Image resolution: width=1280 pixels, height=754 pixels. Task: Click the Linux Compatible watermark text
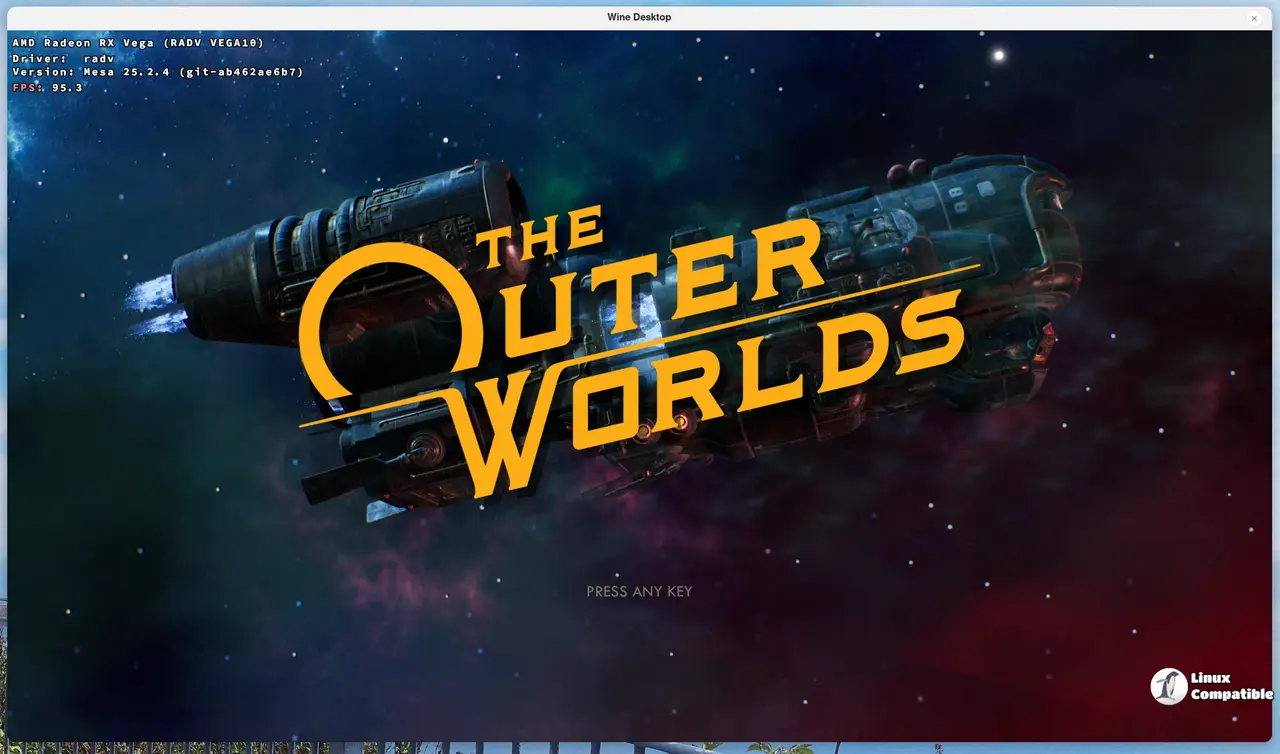(x=1231, y=686)
